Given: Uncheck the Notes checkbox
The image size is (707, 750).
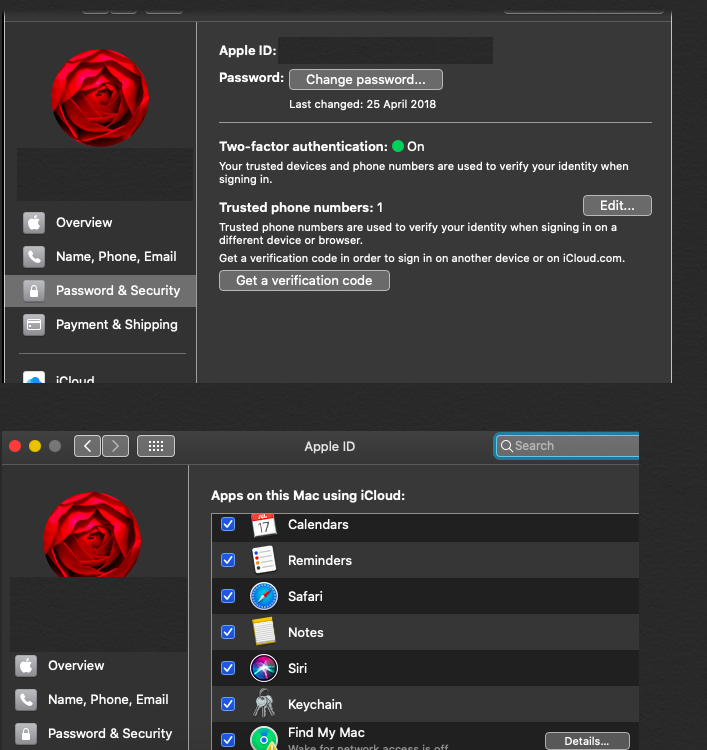Looking at the screenshot, I should pos(228,632).
